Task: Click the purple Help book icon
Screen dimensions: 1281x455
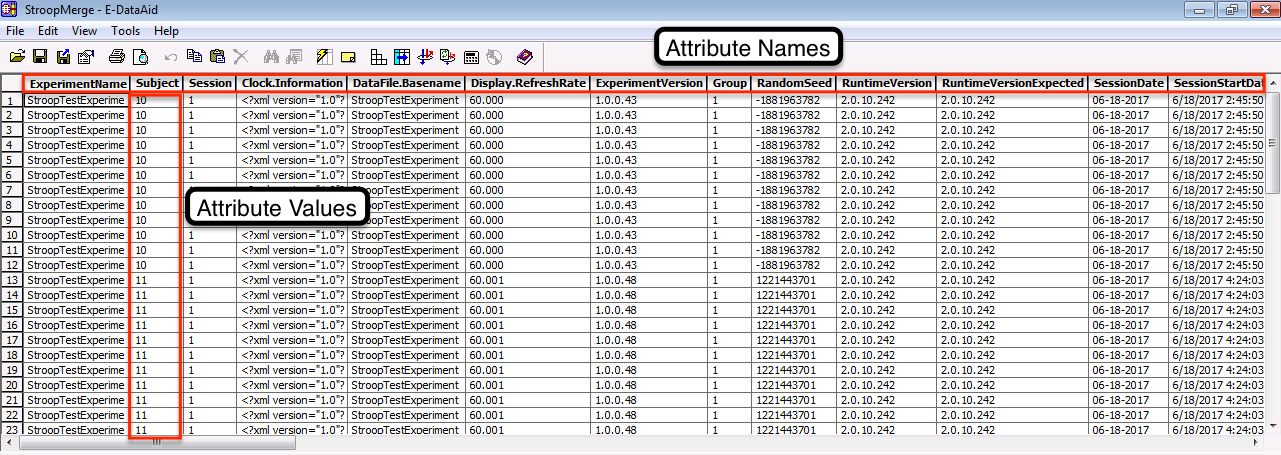Action: [525, 57]
